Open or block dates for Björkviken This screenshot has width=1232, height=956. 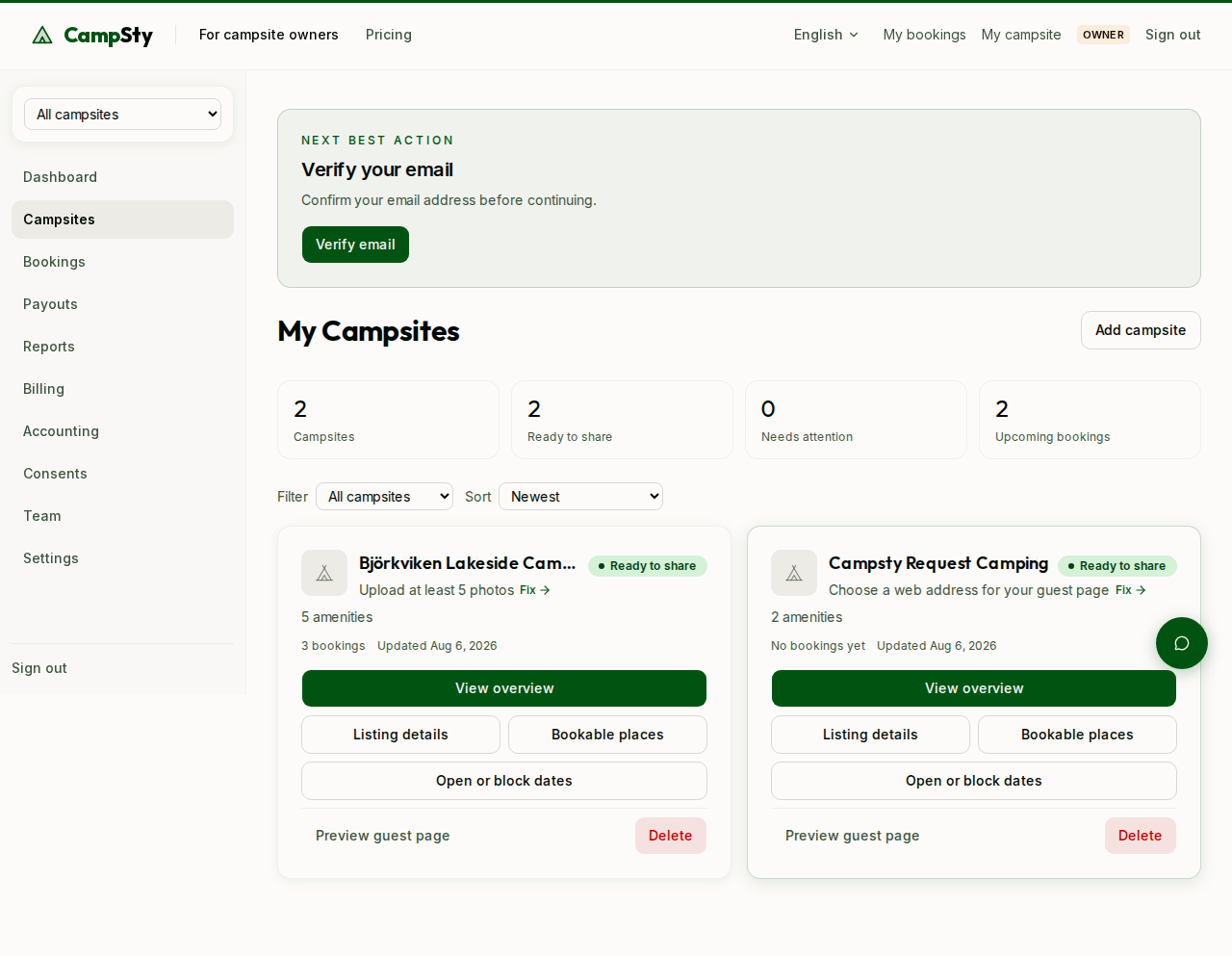click(504, 781)
